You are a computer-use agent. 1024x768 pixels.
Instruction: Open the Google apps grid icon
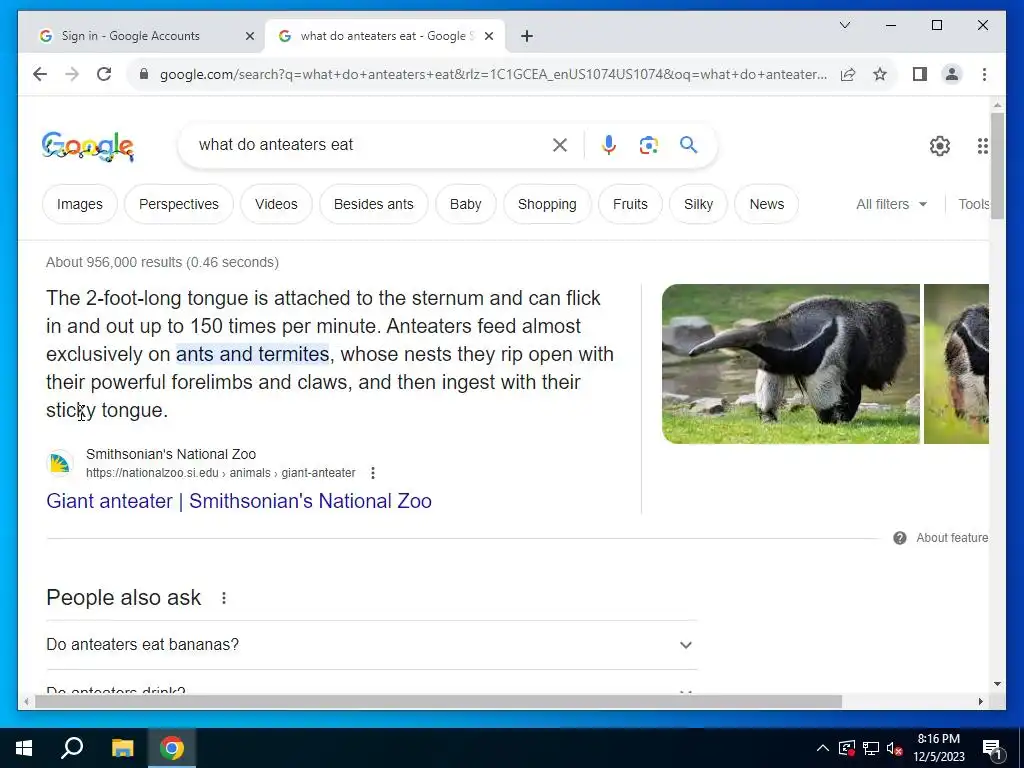click(x=982, y=146)
